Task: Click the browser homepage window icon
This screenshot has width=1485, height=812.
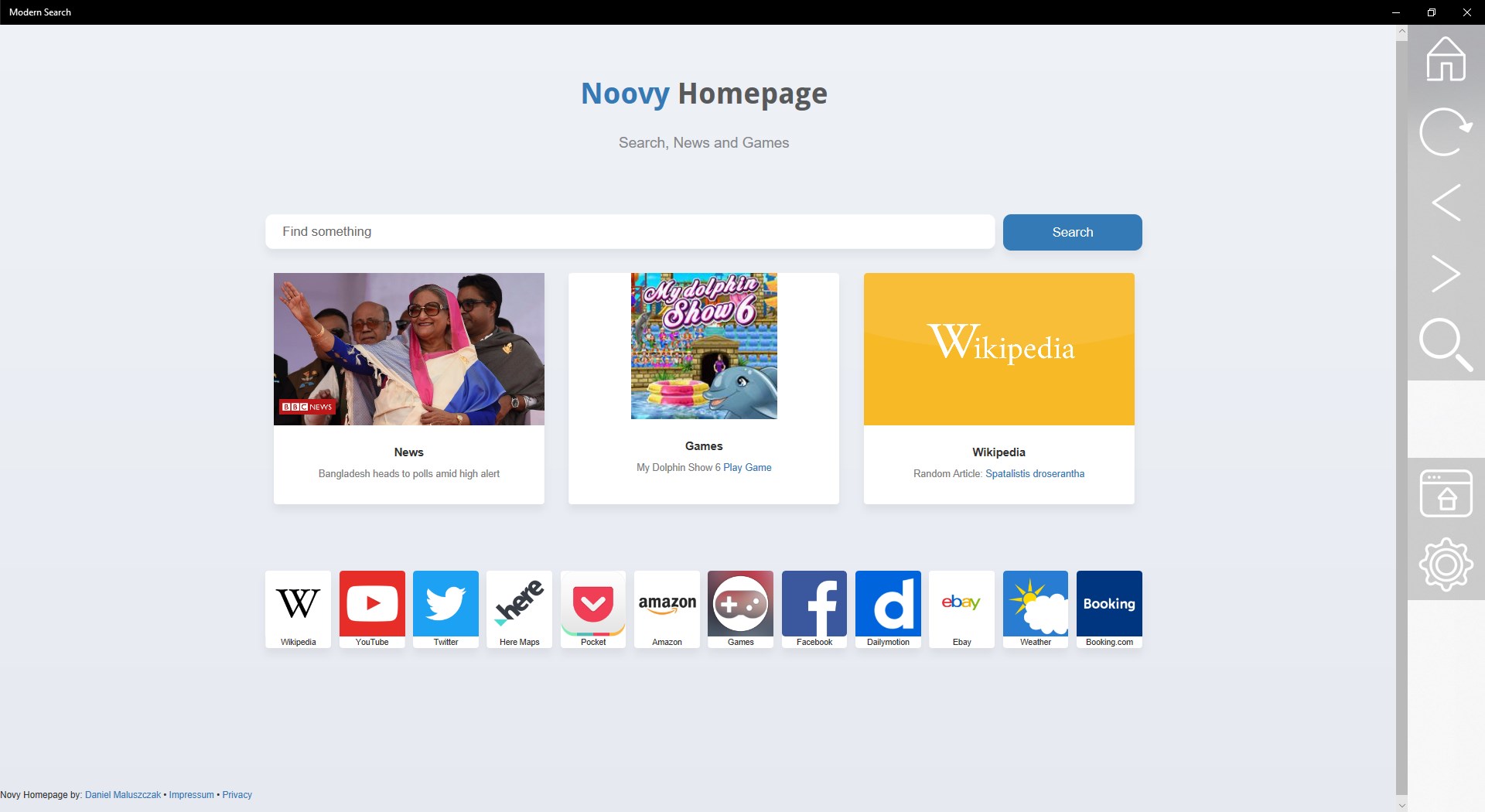Action: coord(1446,493)
